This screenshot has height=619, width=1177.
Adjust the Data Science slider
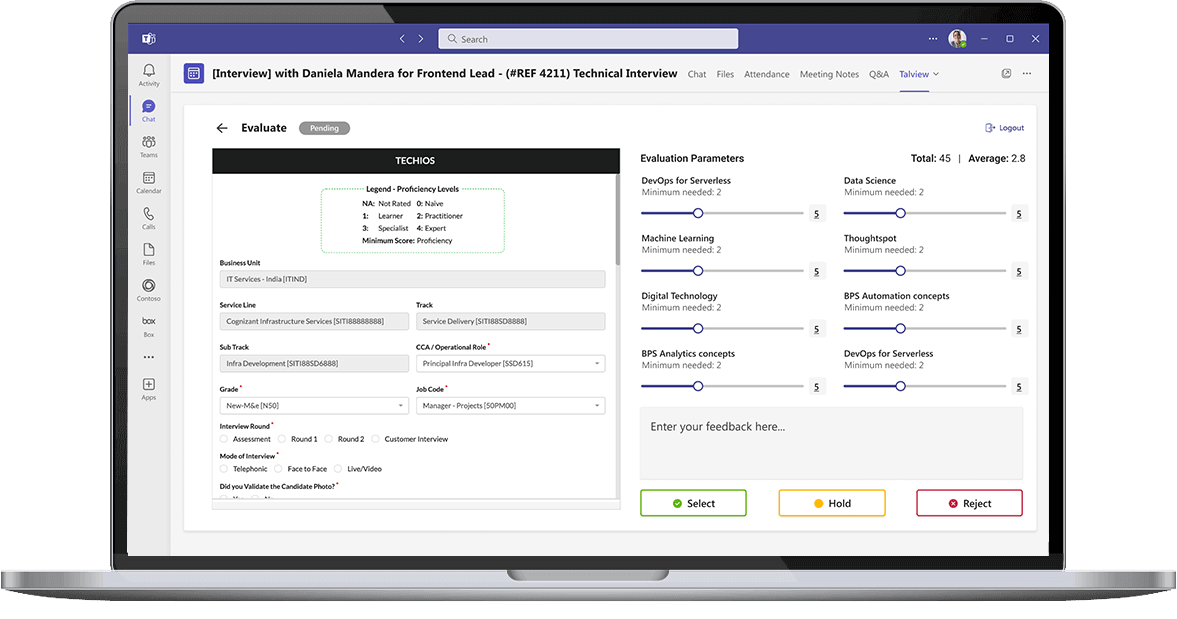tap(900, 213)
